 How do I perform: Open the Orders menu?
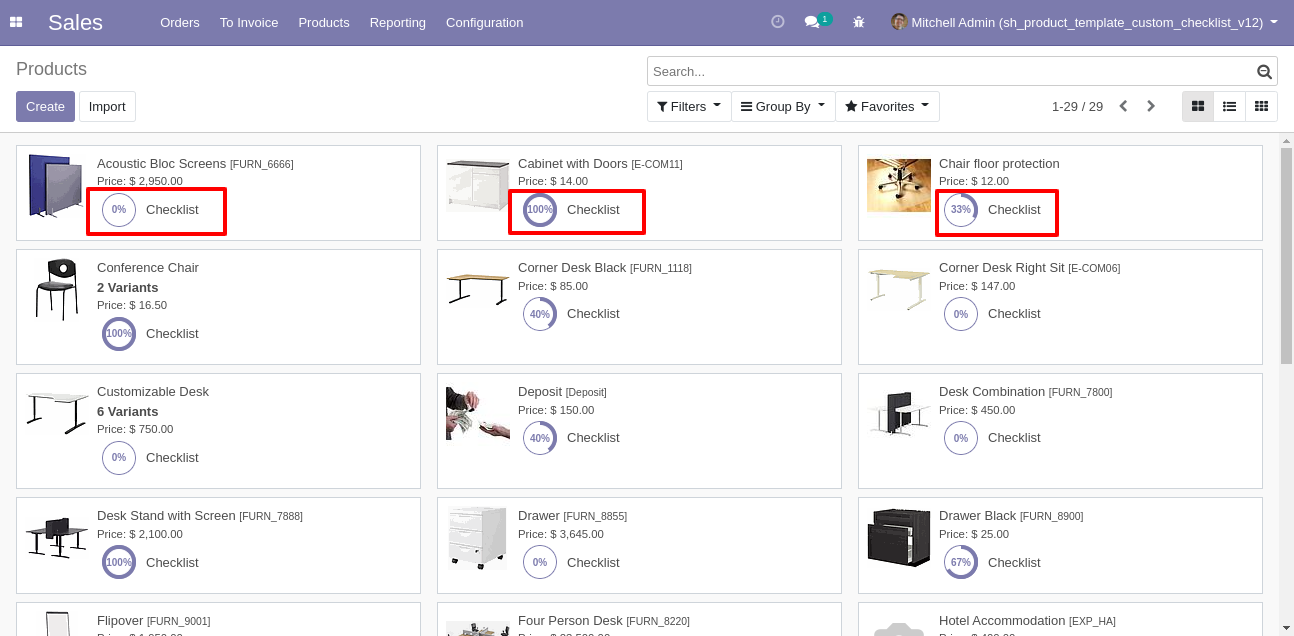pos(180,22)
